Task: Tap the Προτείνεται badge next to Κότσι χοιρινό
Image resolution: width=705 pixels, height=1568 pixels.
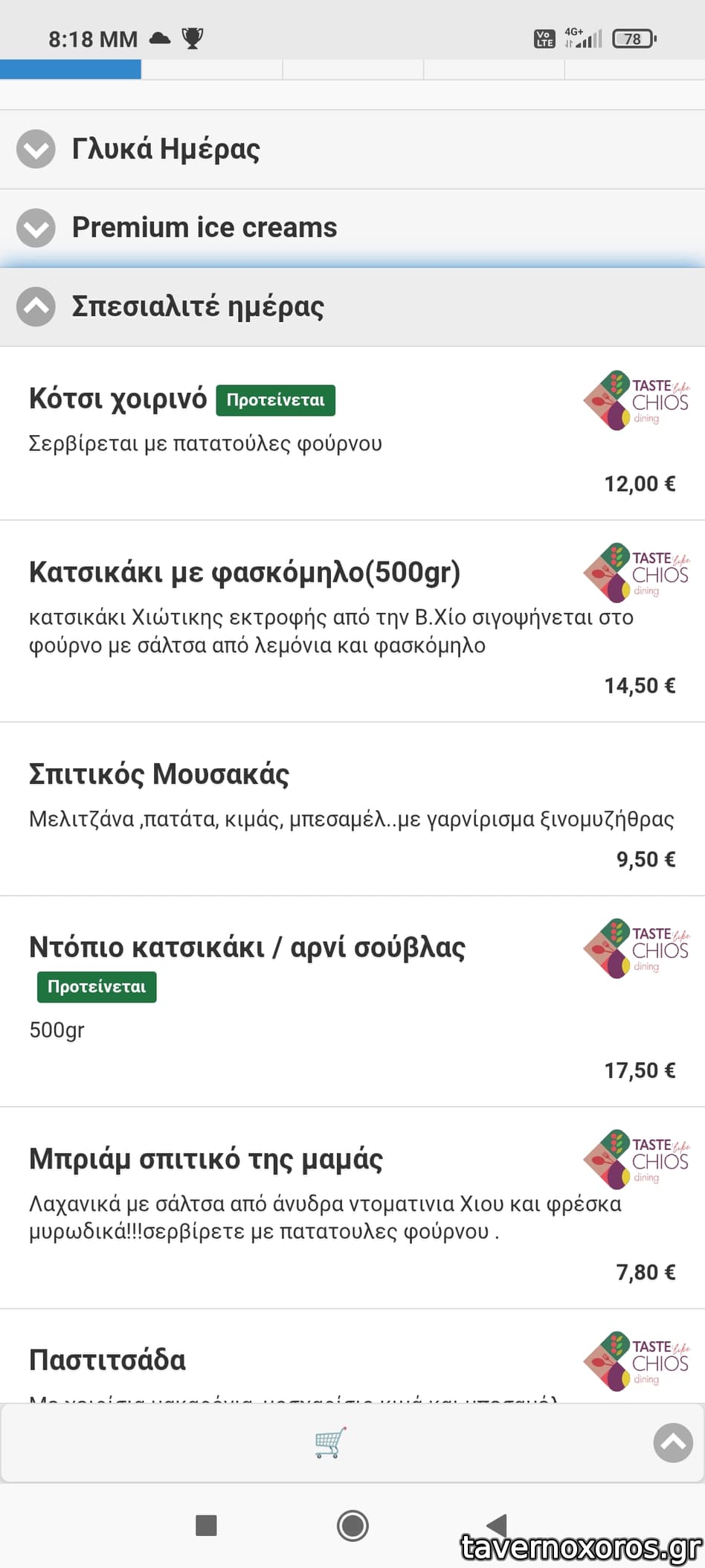Action: point(275,400)
